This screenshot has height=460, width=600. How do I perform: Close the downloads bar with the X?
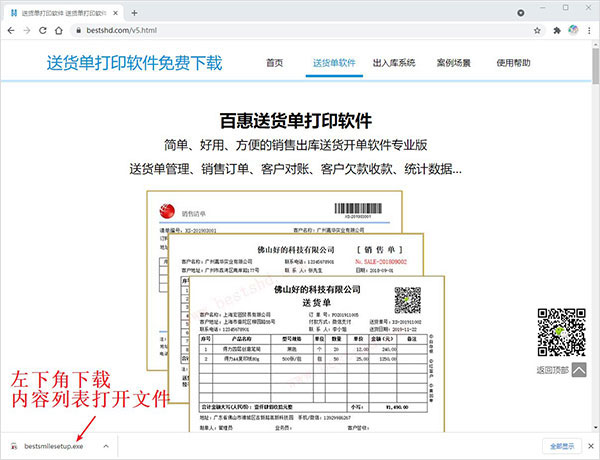coord(591,446)
